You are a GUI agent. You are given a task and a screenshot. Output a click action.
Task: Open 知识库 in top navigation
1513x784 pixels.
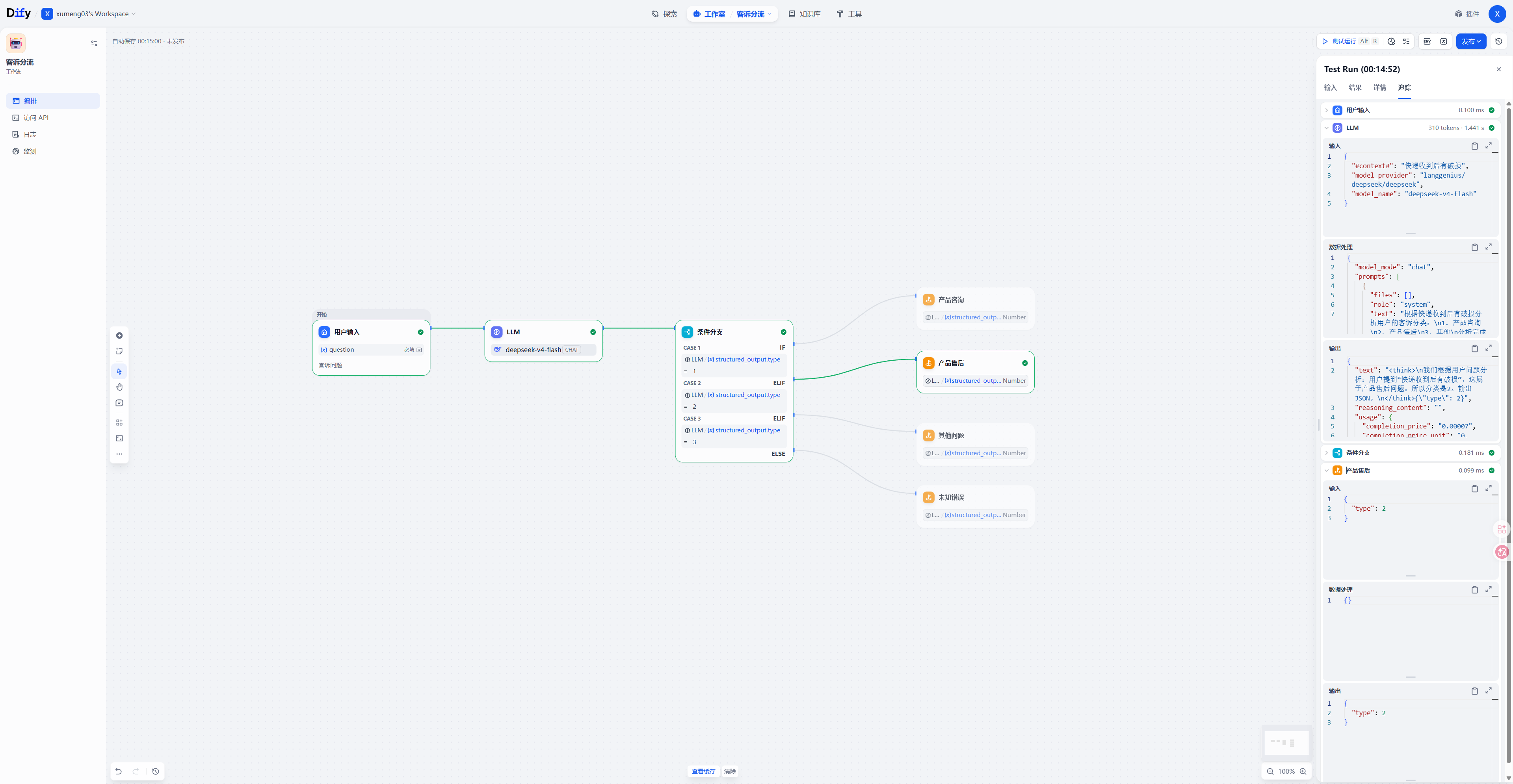point(804,14)
